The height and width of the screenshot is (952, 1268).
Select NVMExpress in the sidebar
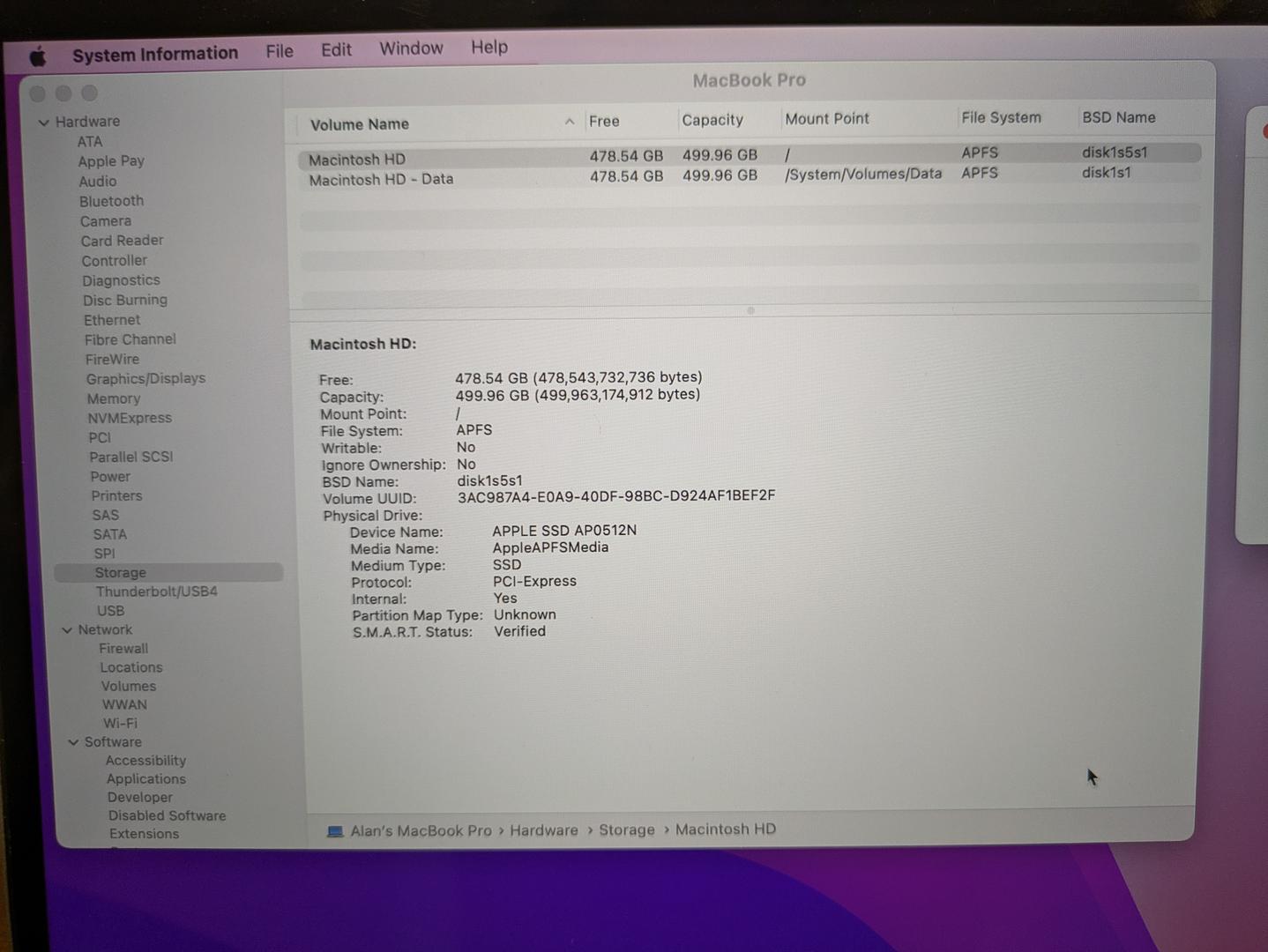[x=130, y=418]
